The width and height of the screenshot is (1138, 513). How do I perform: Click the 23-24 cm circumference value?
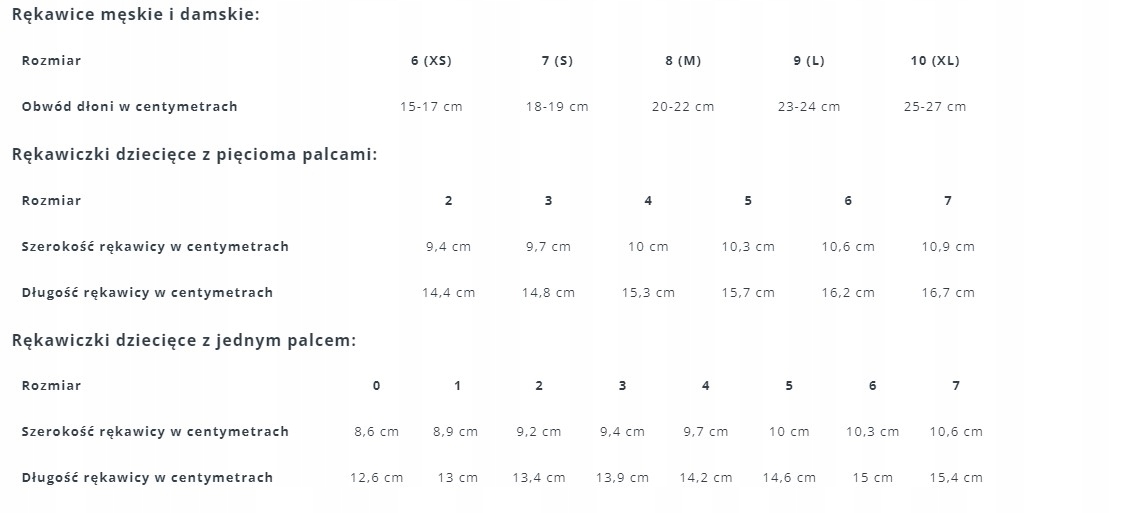(809, 107)
